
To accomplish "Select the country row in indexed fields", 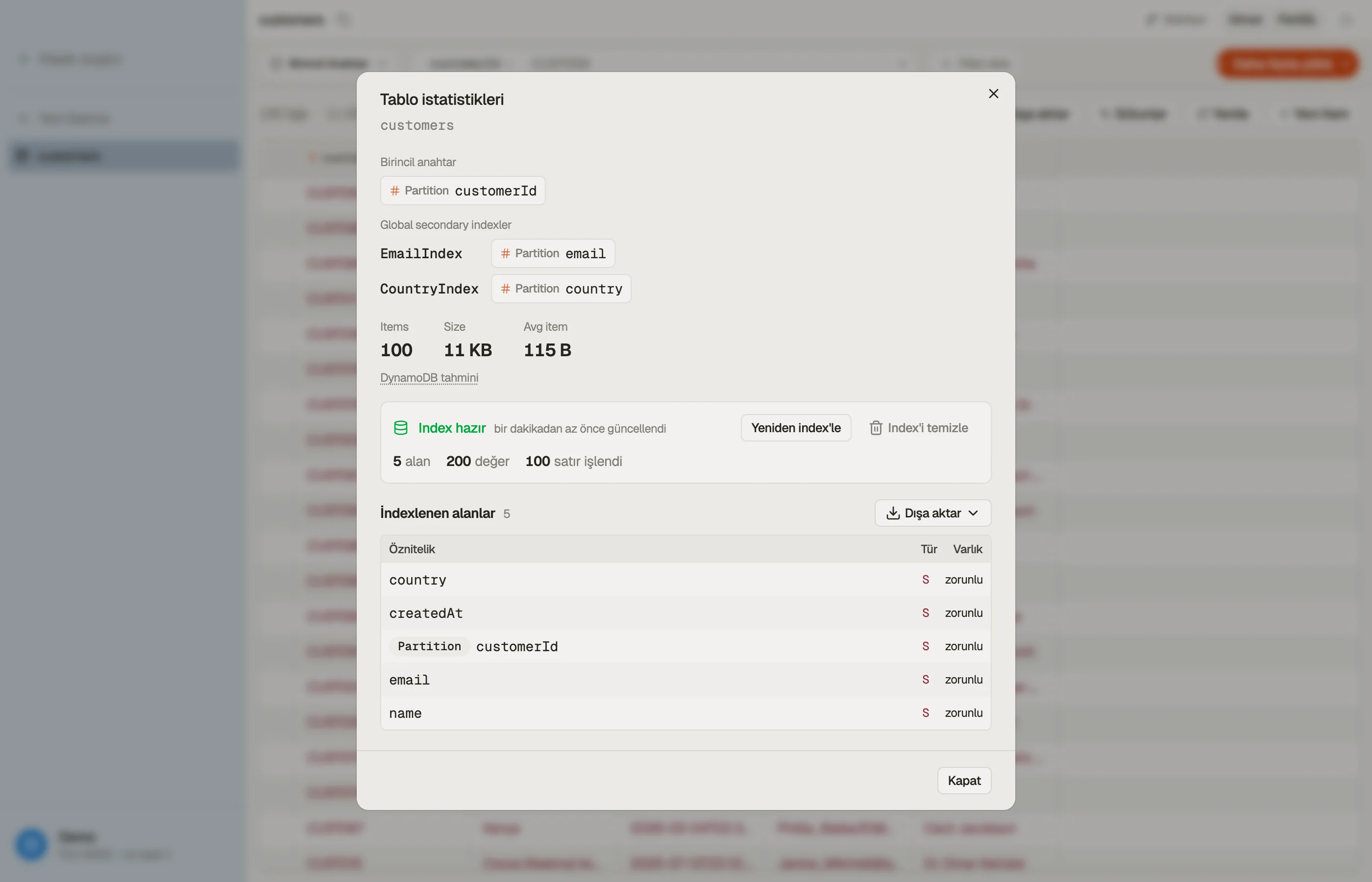I will click(x=686, y=580).
